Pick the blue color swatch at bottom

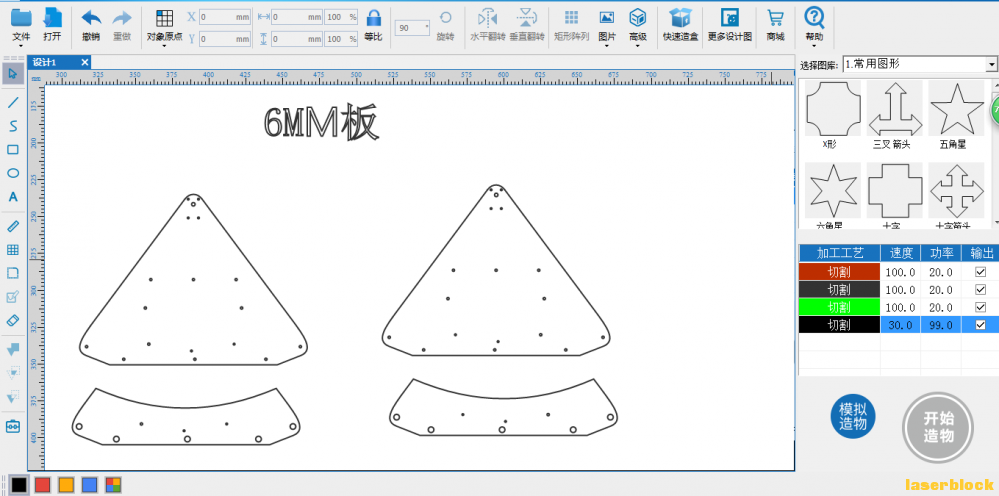pyautogui.click(x=90, y=485)
